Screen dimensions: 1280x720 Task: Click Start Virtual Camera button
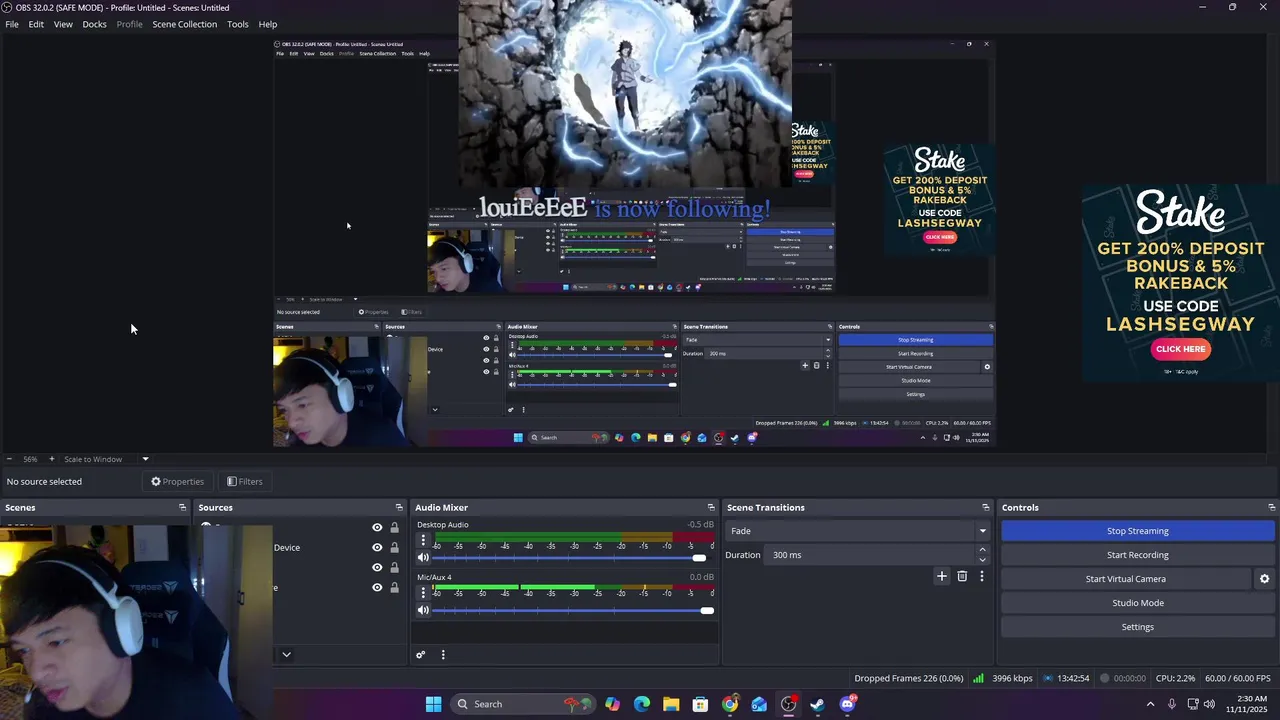coord(1126,579)
